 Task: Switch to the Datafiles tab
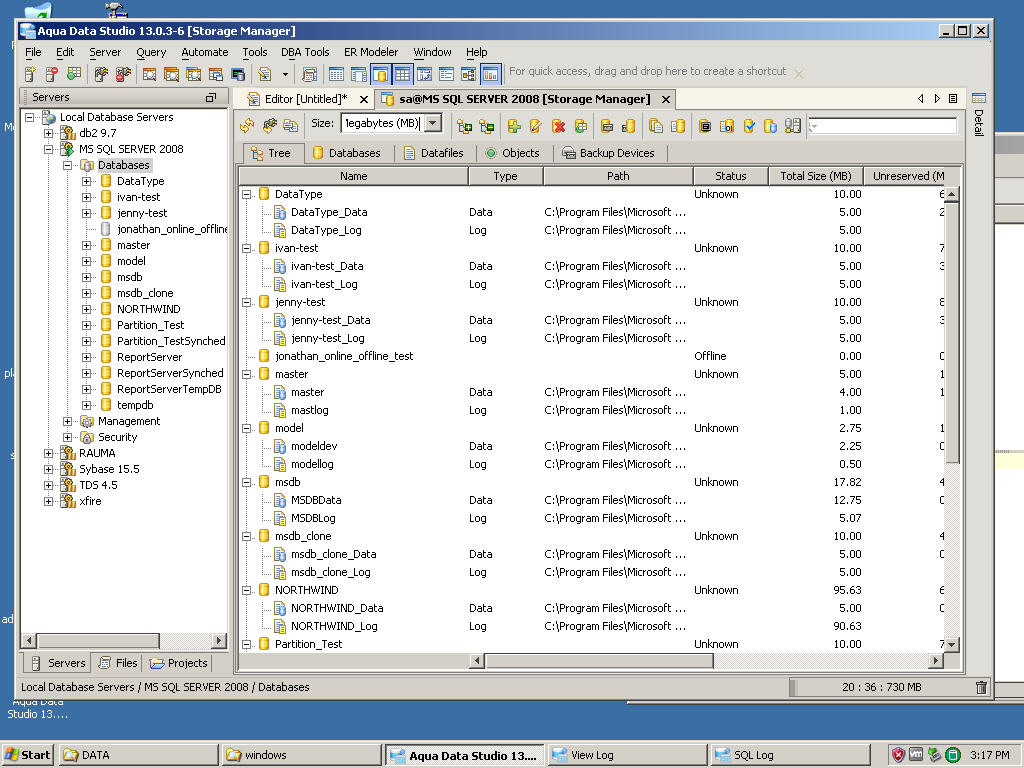tap(434, 153)
